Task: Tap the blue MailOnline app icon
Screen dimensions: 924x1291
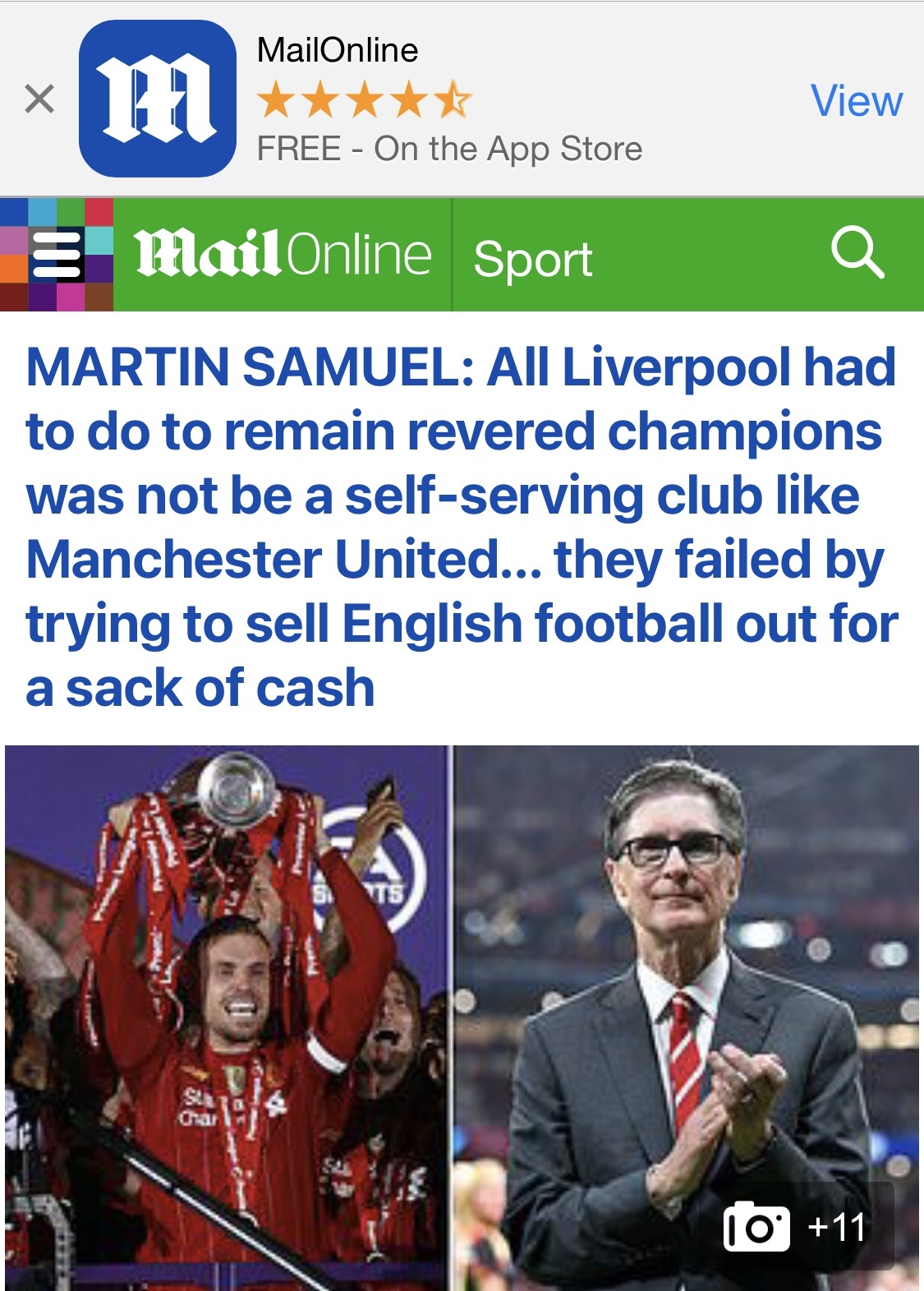Action: [158, 99]
